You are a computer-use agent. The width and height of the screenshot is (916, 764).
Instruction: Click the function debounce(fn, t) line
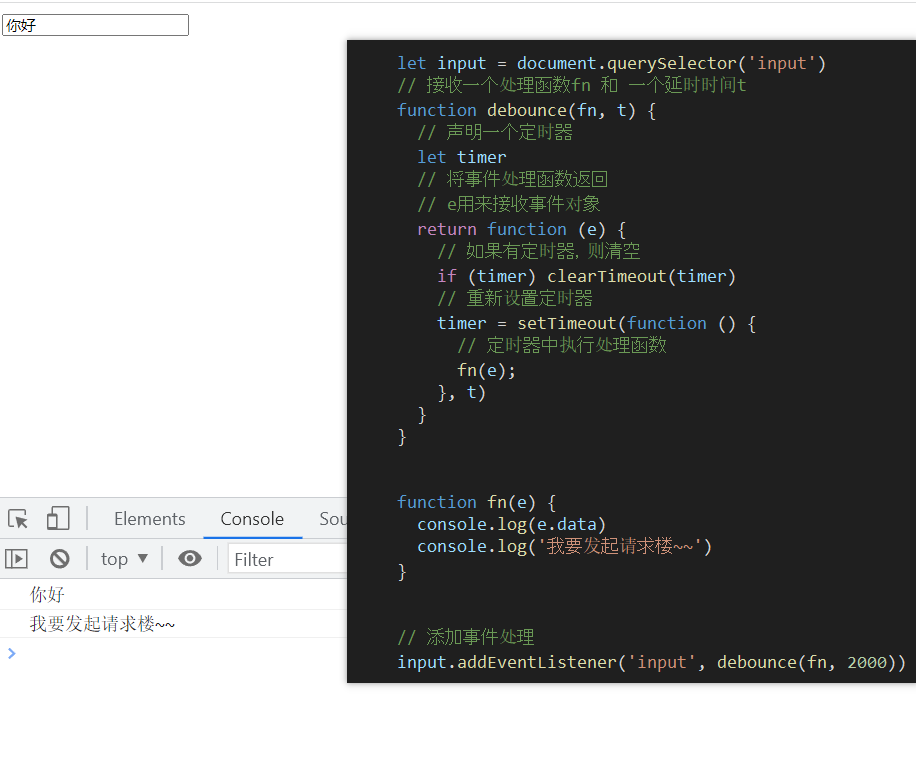[x=526, y=110]
